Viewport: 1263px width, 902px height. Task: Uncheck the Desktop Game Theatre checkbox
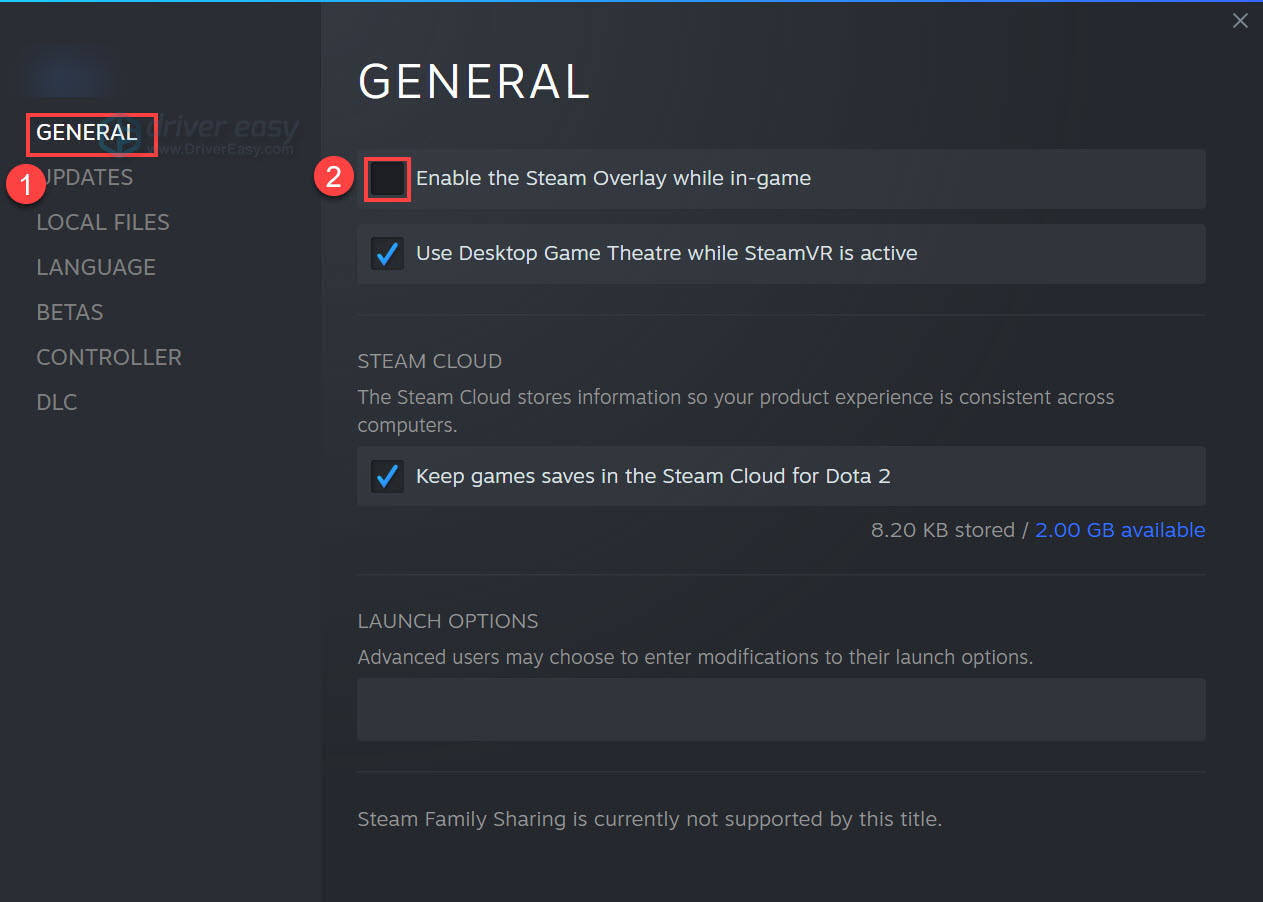387,253
